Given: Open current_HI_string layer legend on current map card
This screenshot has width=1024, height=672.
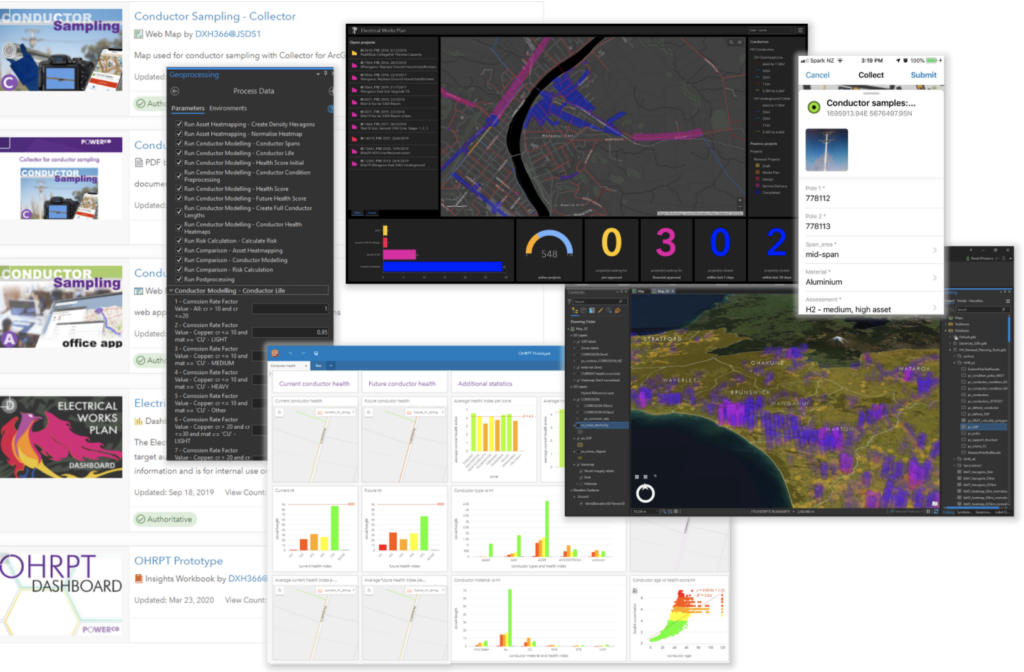Looking at the screenshot, I should [x=336, y=412].
